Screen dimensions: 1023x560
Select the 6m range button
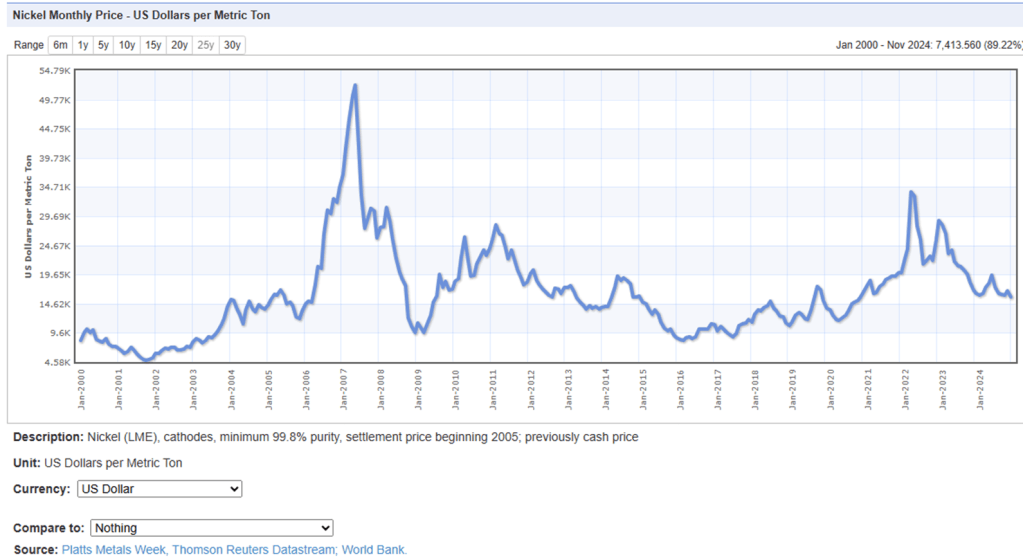click(61, 45)
